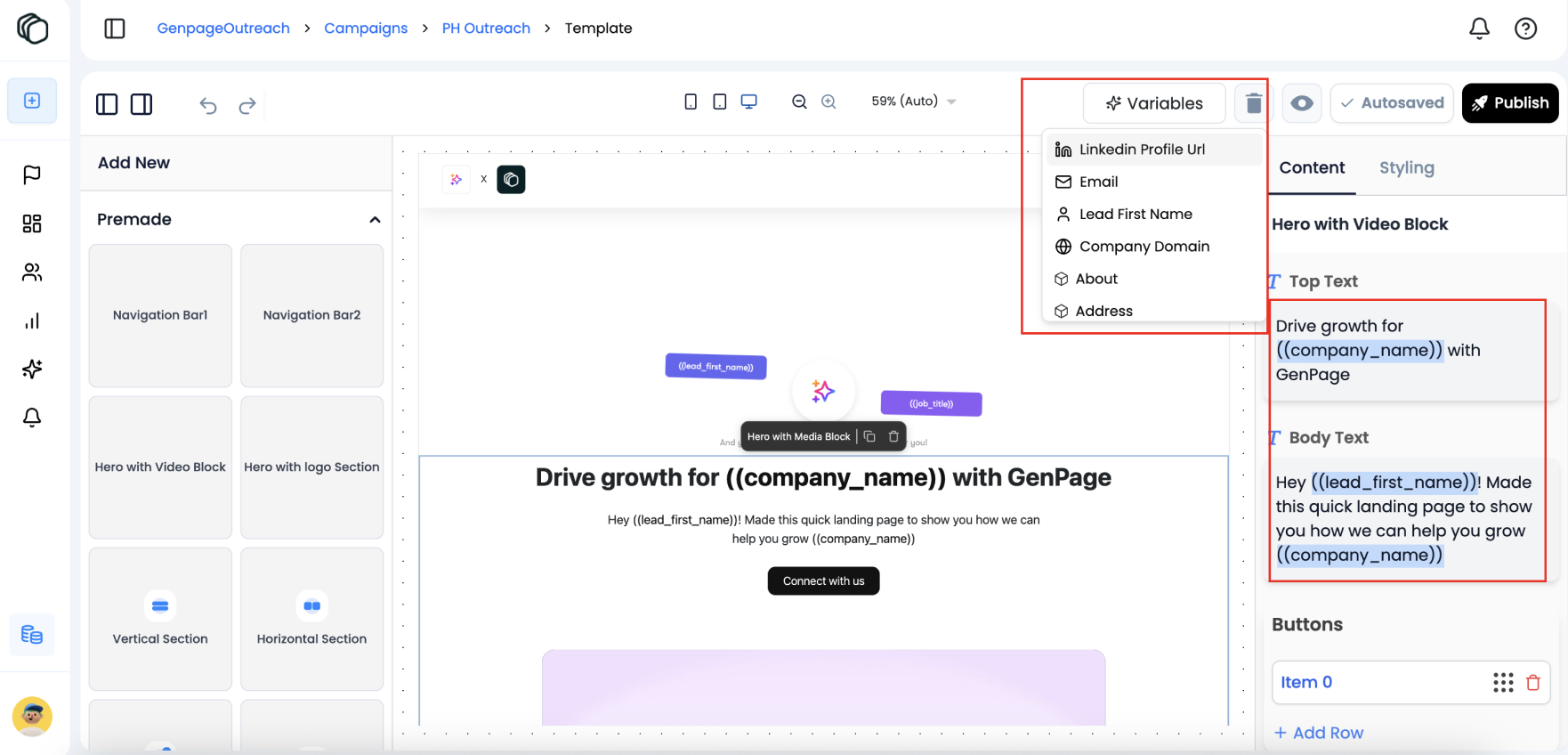
Task: Undo the last edit
Action: [208, 106]
